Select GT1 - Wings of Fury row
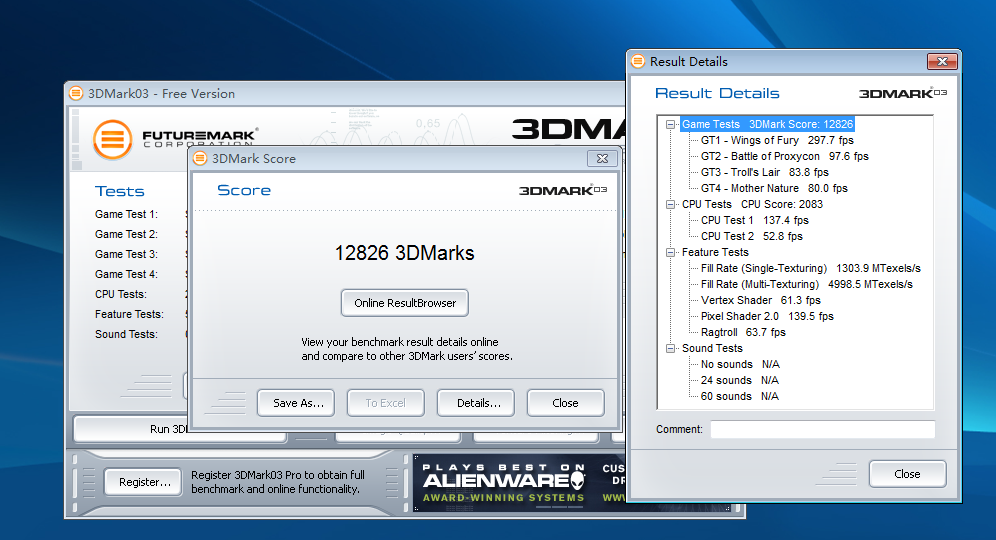Image resolution: width=996 pixels, height=540 pixels. point(777,140)
